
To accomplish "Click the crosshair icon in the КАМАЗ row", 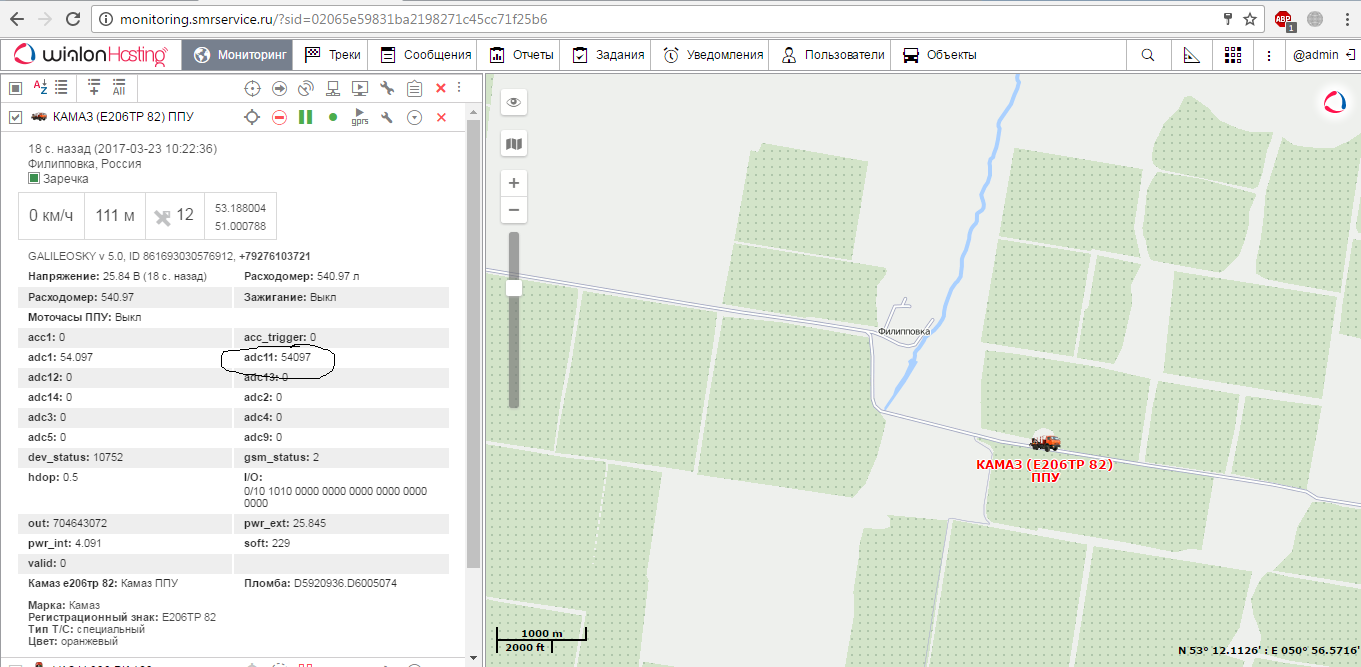I will (x=253, y=118).
